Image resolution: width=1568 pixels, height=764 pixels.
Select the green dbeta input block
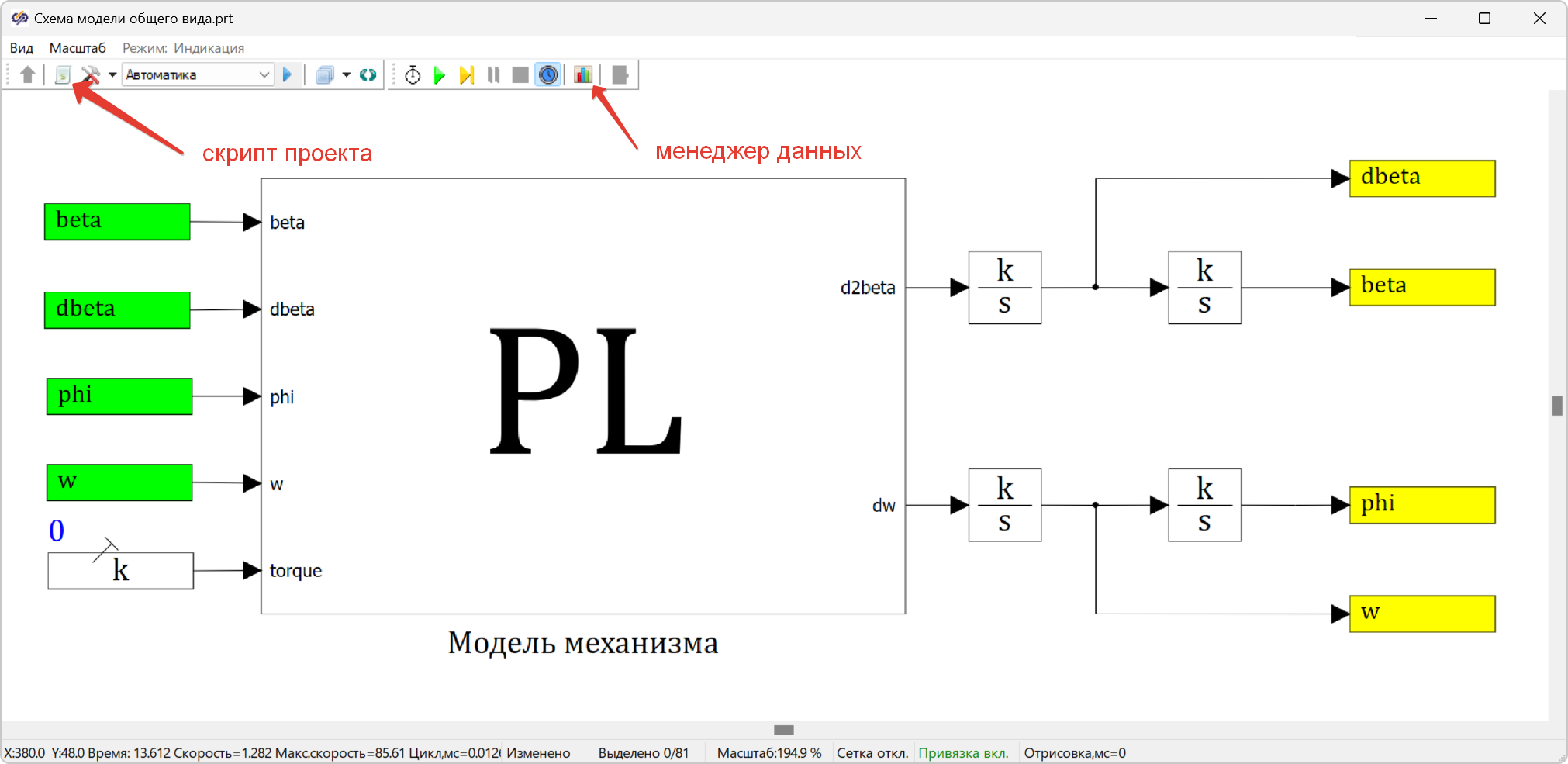pyautogui.click(x=117, y=310)
